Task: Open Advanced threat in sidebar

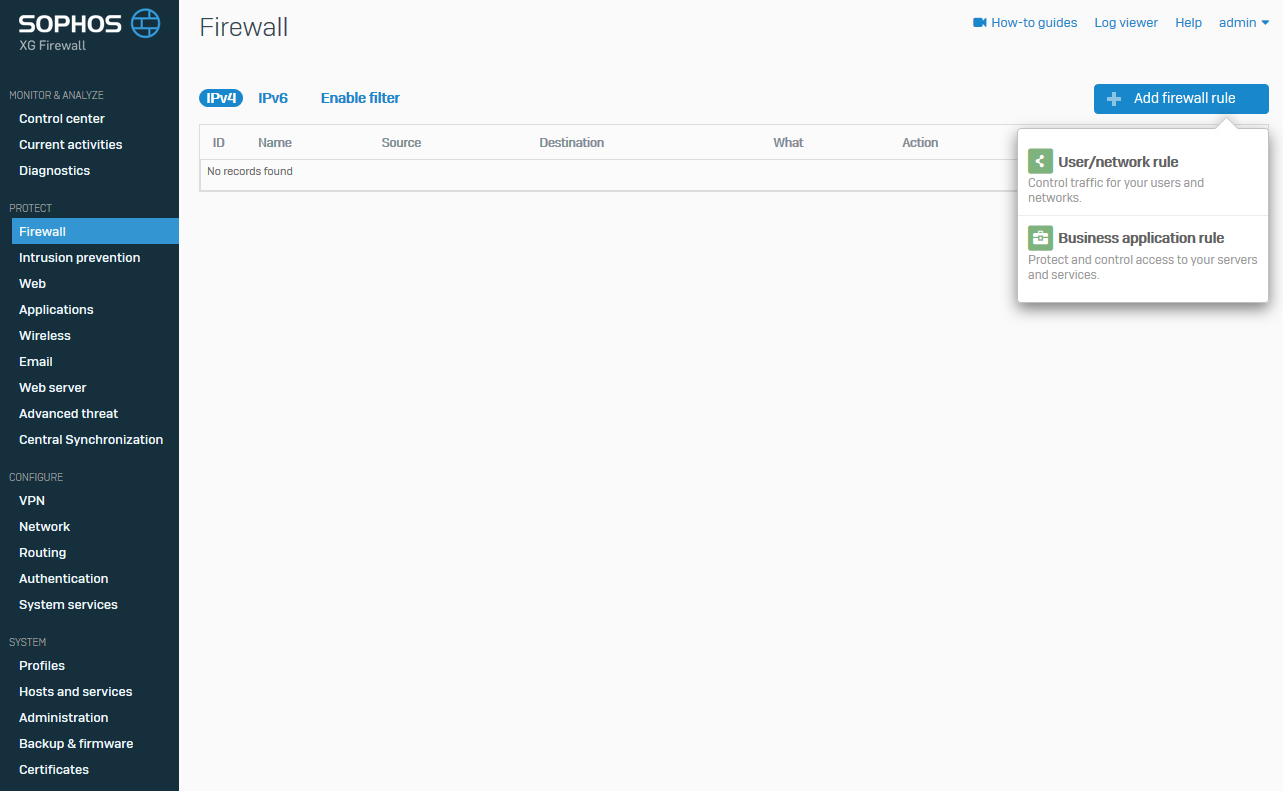Action: (x=69, y=414)
